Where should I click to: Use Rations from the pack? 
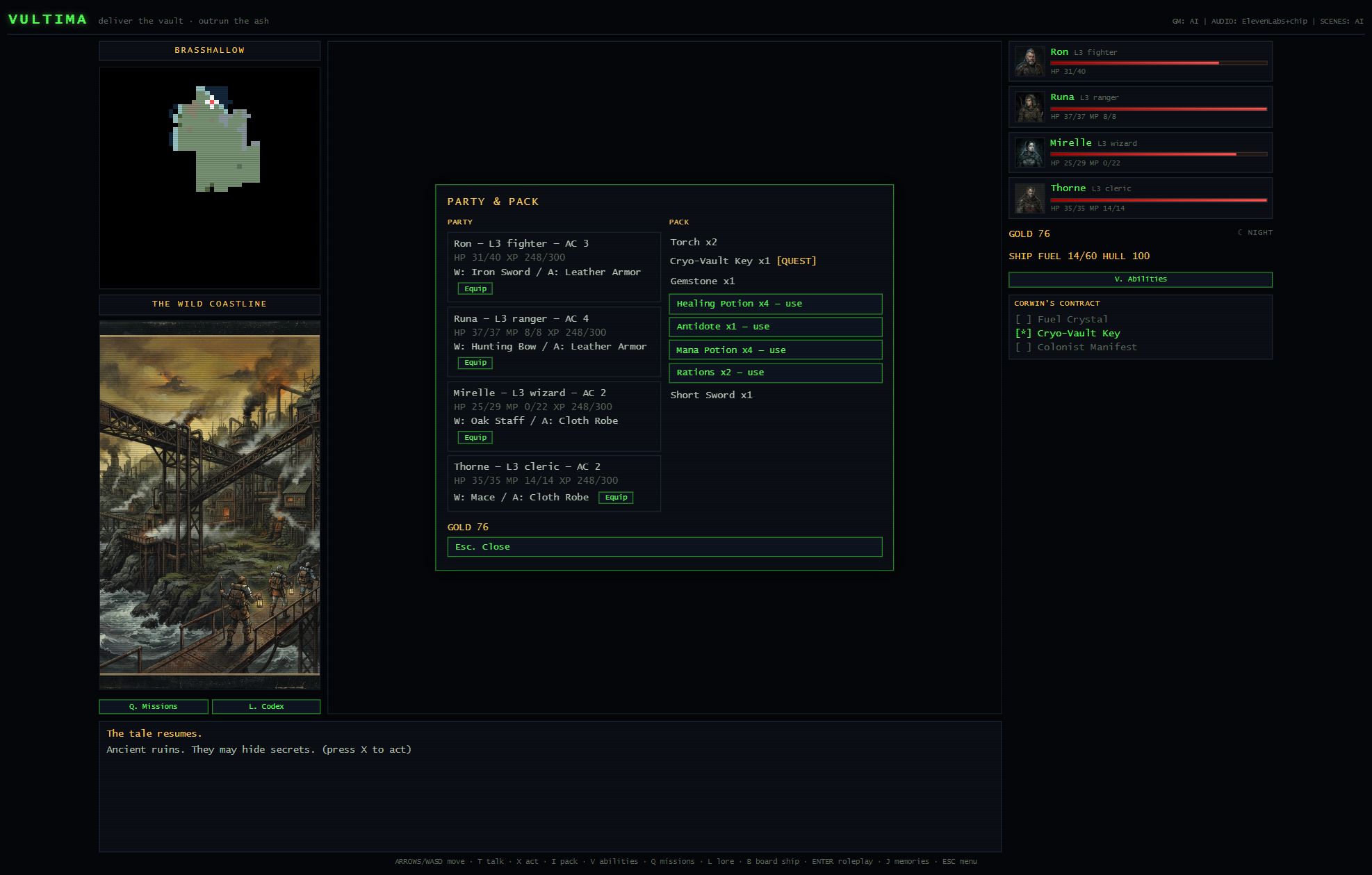click(776, 373)
